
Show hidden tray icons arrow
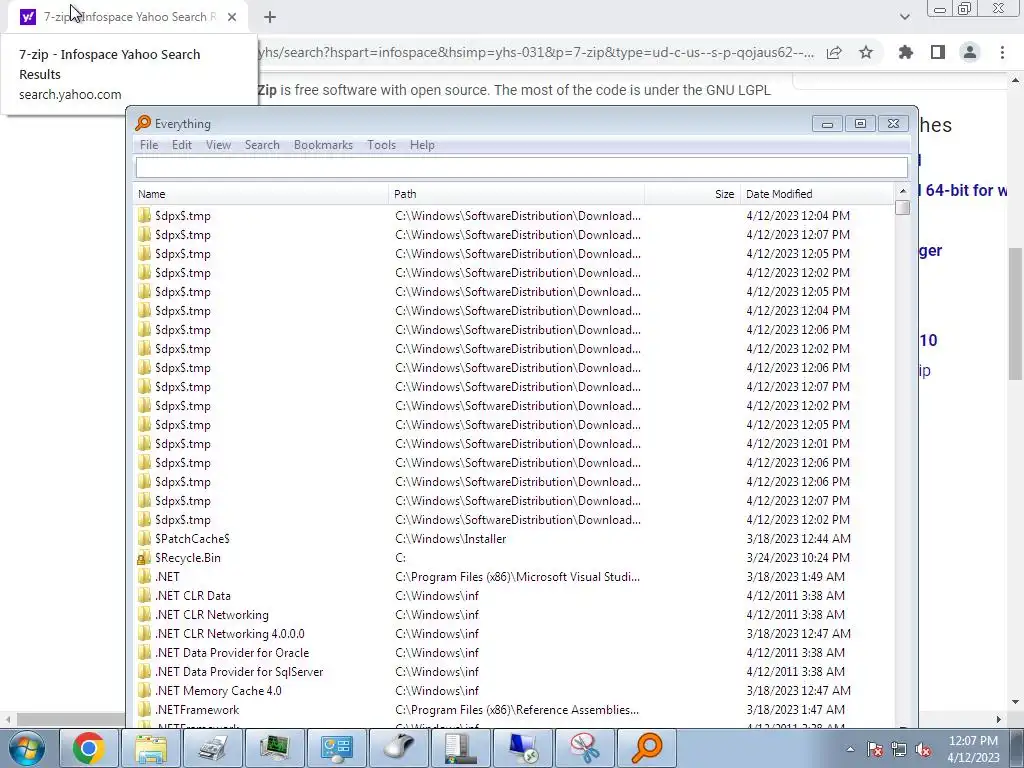click(x=850, y=749)
